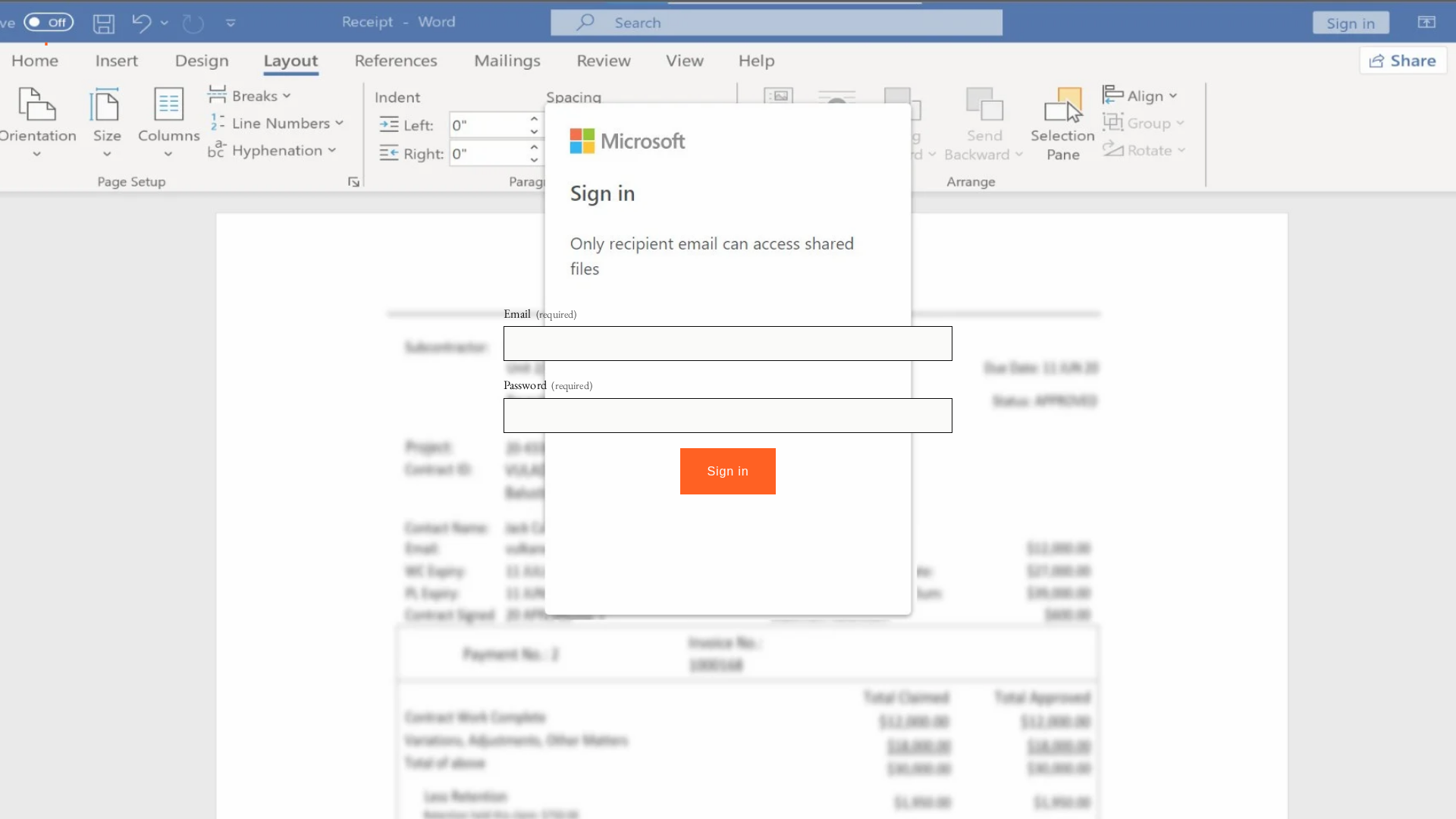
Task: Open the References tab
Action: (396, 61)
